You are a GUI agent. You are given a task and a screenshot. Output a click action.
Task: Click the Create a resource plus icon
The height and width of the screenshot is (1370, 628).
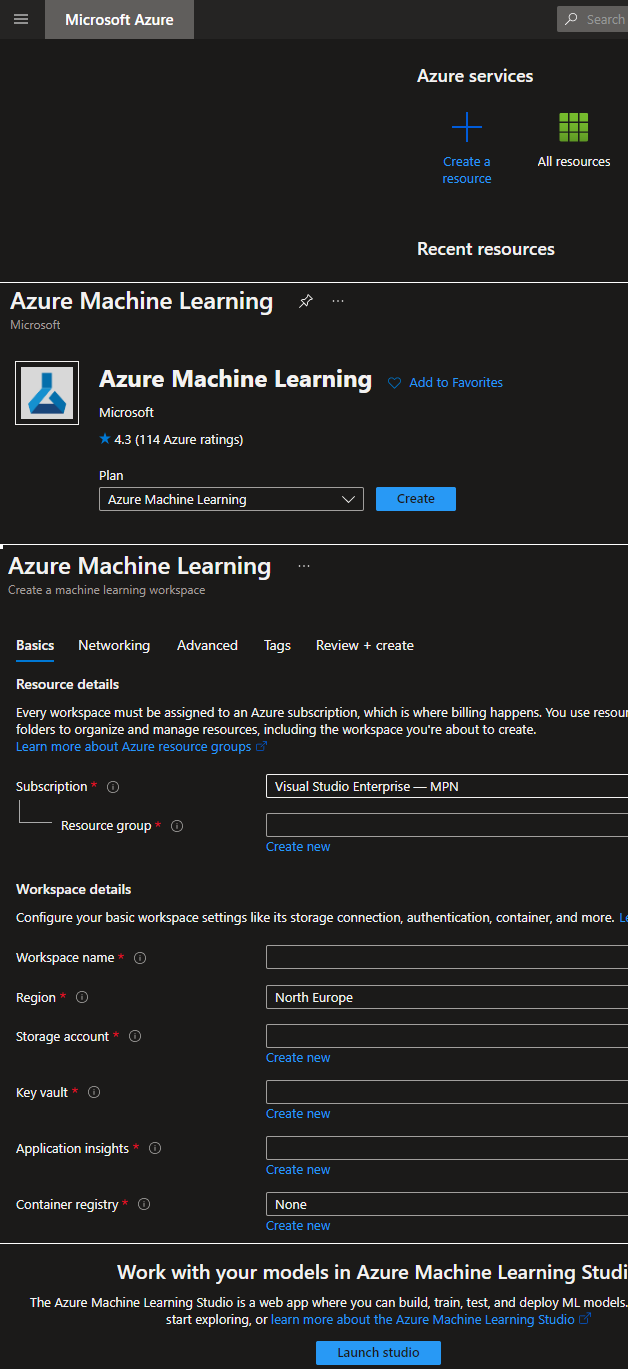click(x=467, y=127)
